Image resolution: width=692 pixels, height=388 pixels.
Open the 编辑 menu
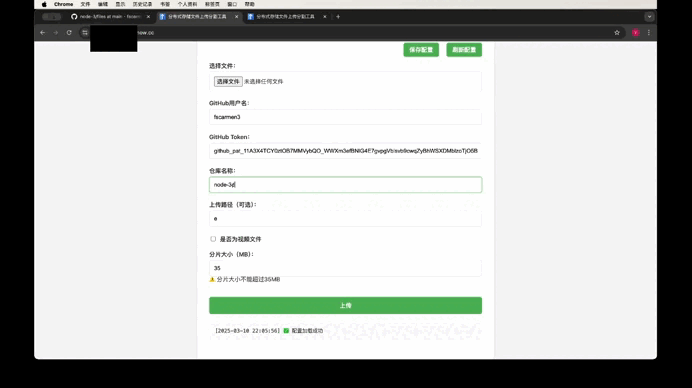tap(103, 4)
